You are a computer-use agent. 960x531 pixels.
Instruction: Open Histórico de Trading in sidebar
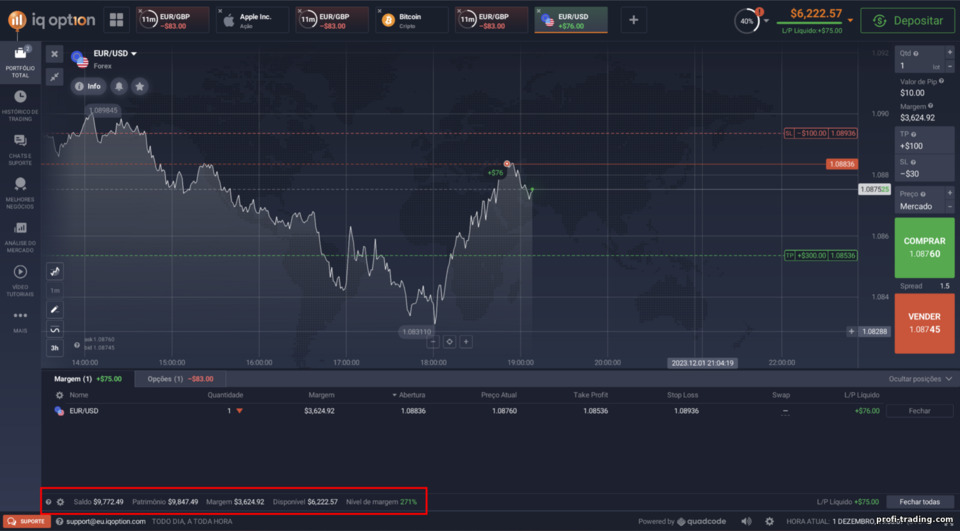20,105
